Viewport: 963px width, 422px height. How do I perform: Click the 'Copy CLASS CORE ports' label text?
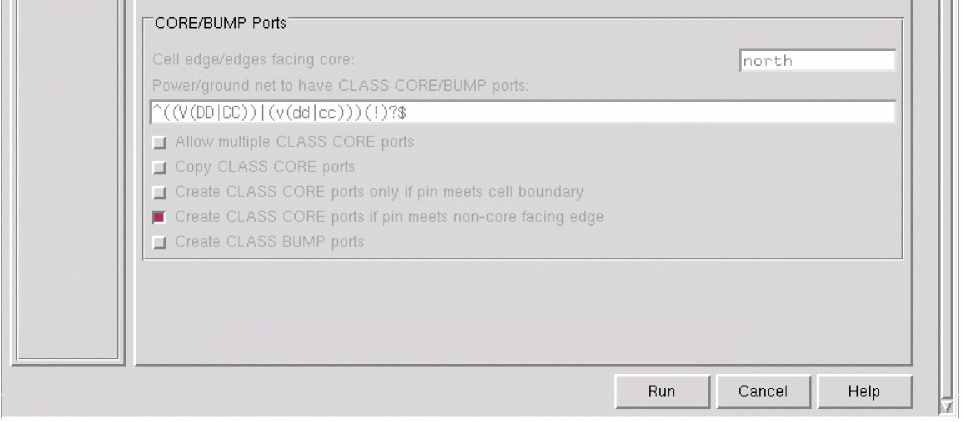[x=265, y=167]
